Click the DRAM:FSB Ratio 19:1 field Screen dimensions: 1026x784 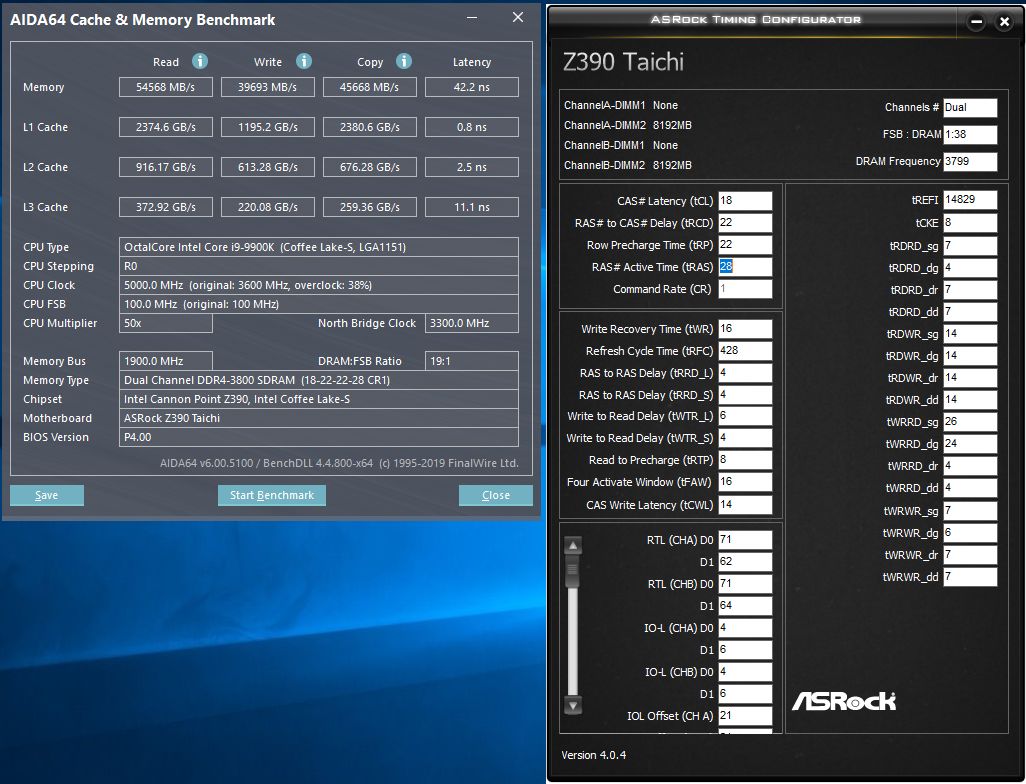[x=472, y=361]
